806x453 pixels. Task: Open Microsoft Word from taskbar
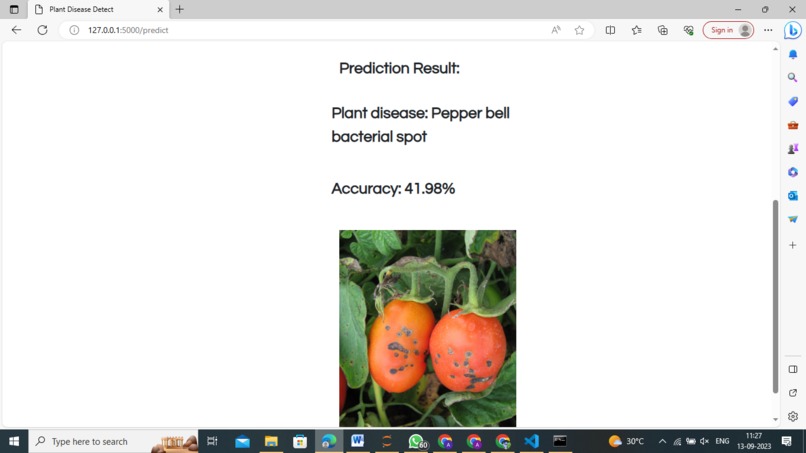357,441
